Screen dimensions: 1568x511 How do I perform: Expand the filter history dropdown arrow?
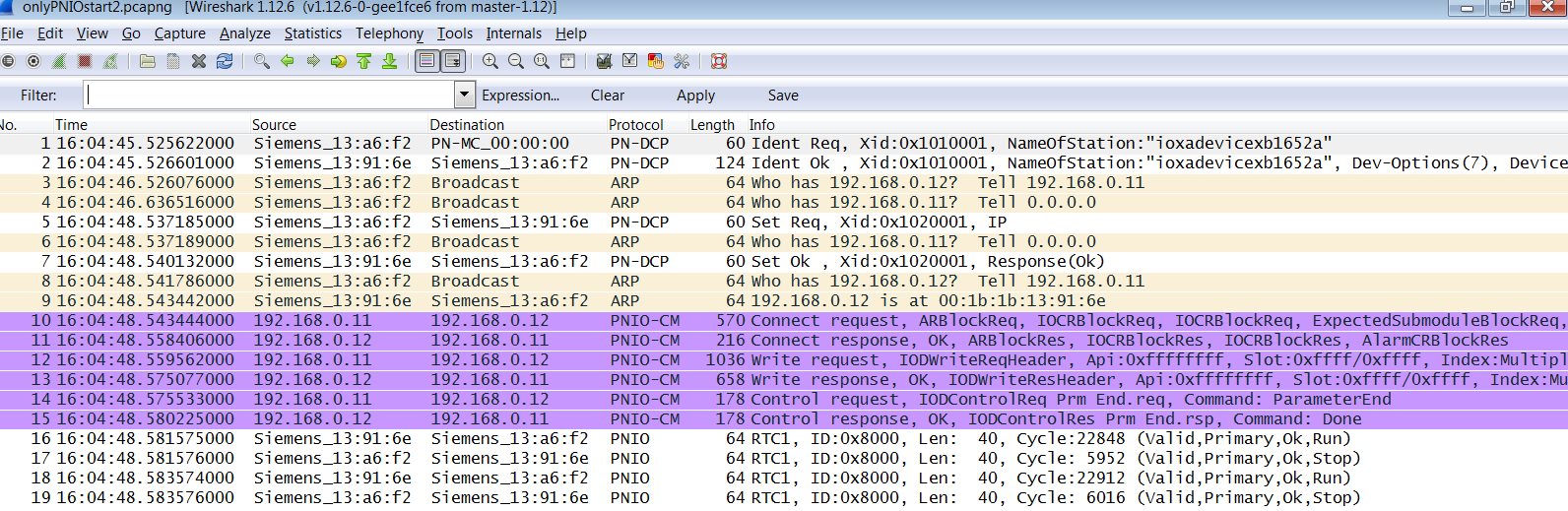pos(465,95)
